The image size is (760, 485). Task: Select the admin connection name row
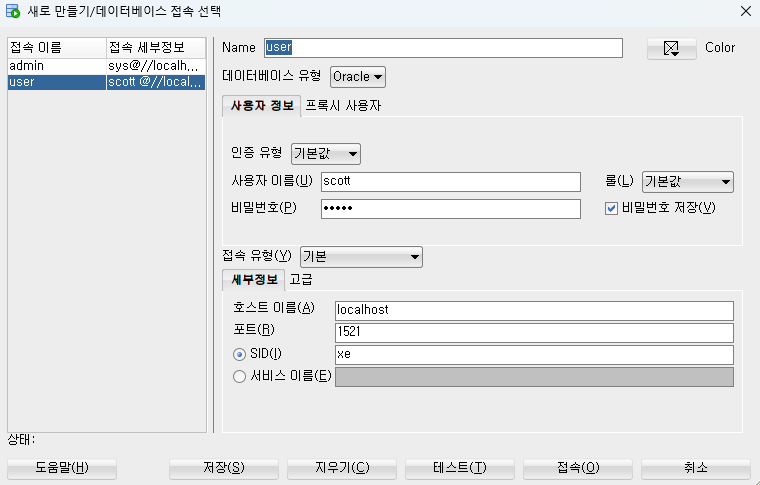click(57, 66)
